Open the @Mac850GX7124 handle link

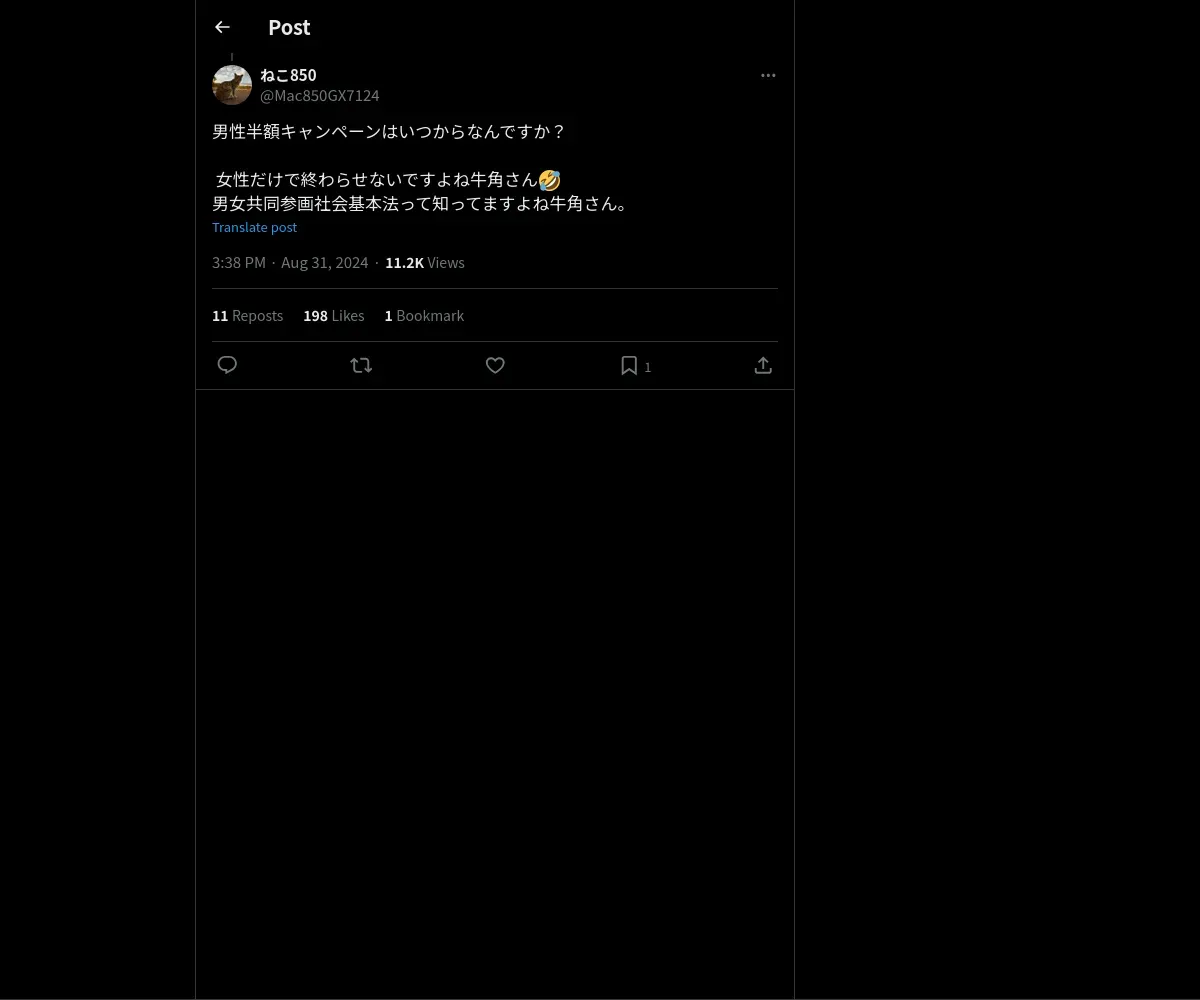pyautogui.click(x=320, y=96)
